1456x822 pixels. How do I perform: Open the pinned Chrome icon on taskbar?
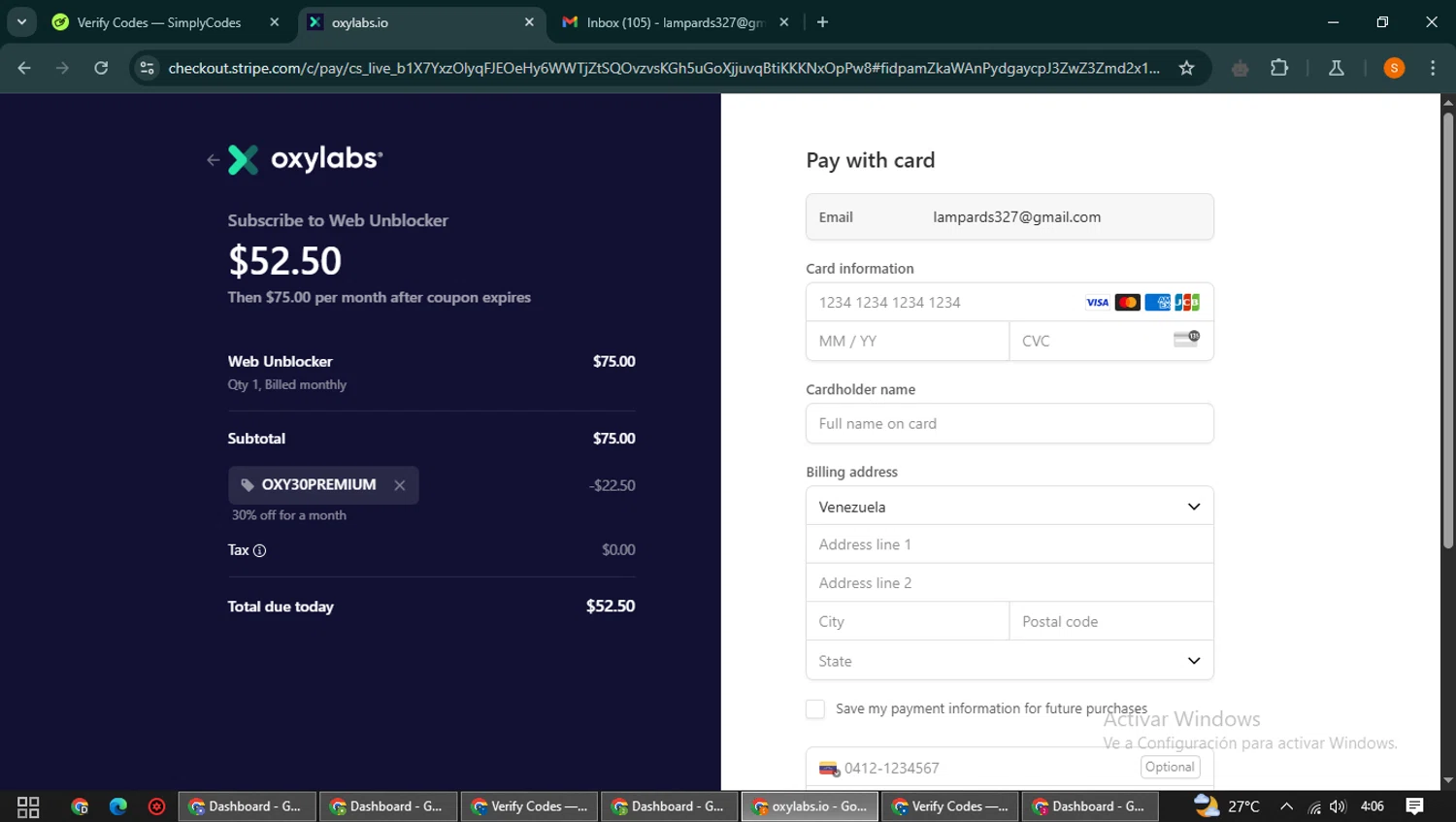[x=80, y=806]
